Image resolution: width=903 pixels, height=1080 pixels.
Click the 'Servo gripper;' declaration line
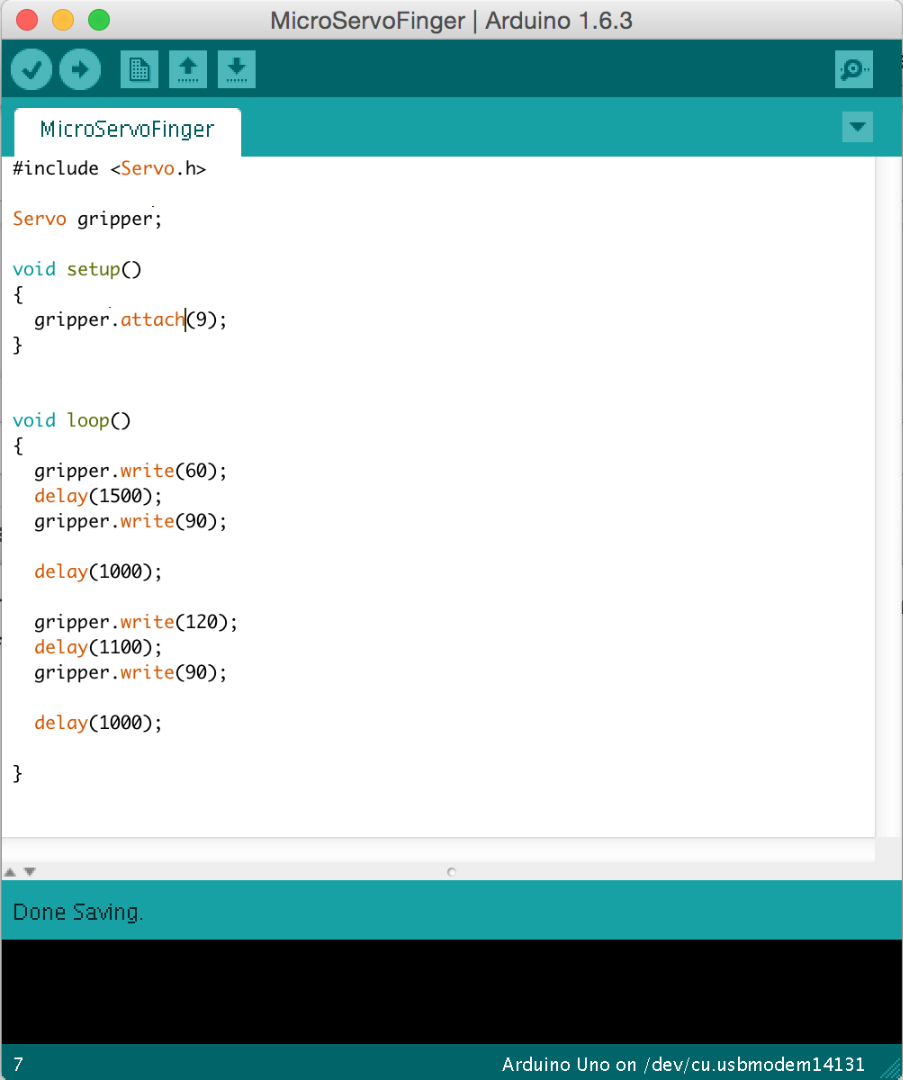tap(87, 219)
